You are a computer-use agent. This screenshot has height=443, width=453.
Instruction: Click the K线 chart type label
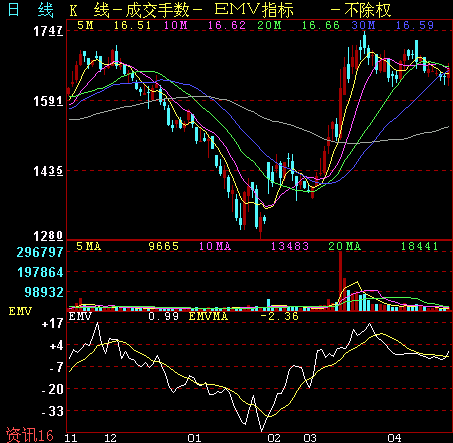(90, 10)
